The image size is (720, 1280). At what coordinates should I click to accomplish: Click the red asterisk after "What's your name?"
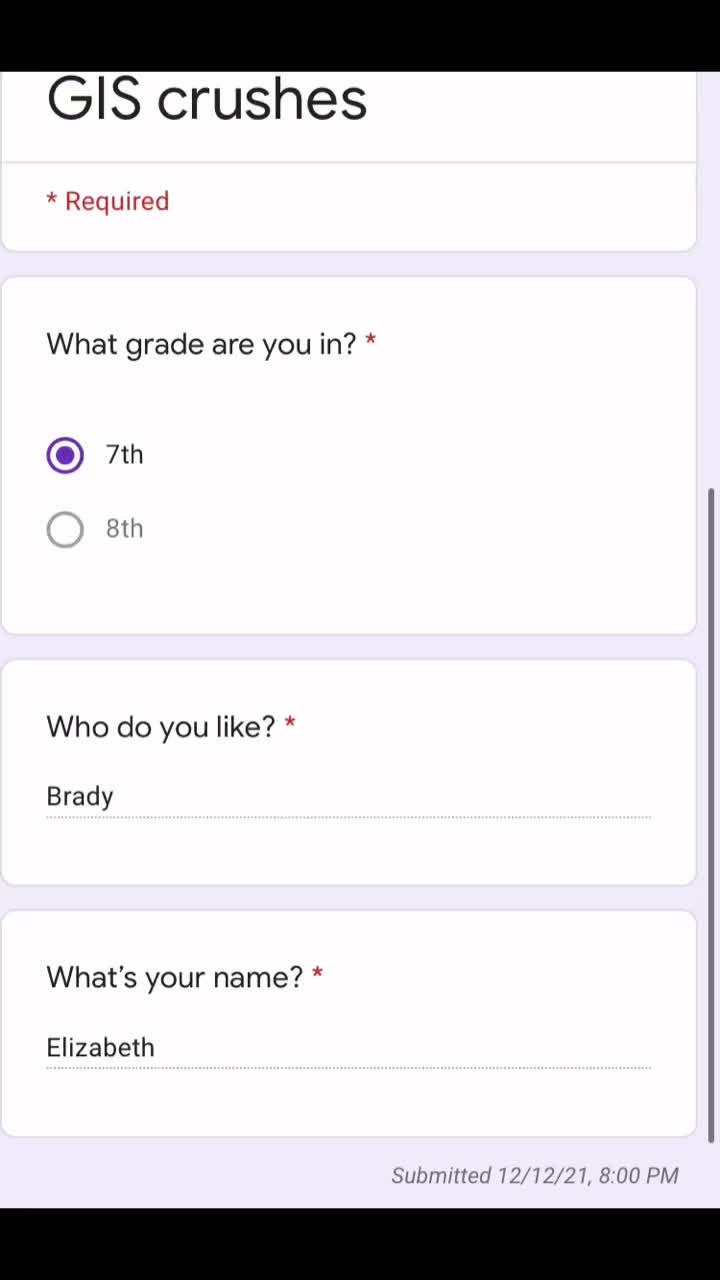(317, 975)
